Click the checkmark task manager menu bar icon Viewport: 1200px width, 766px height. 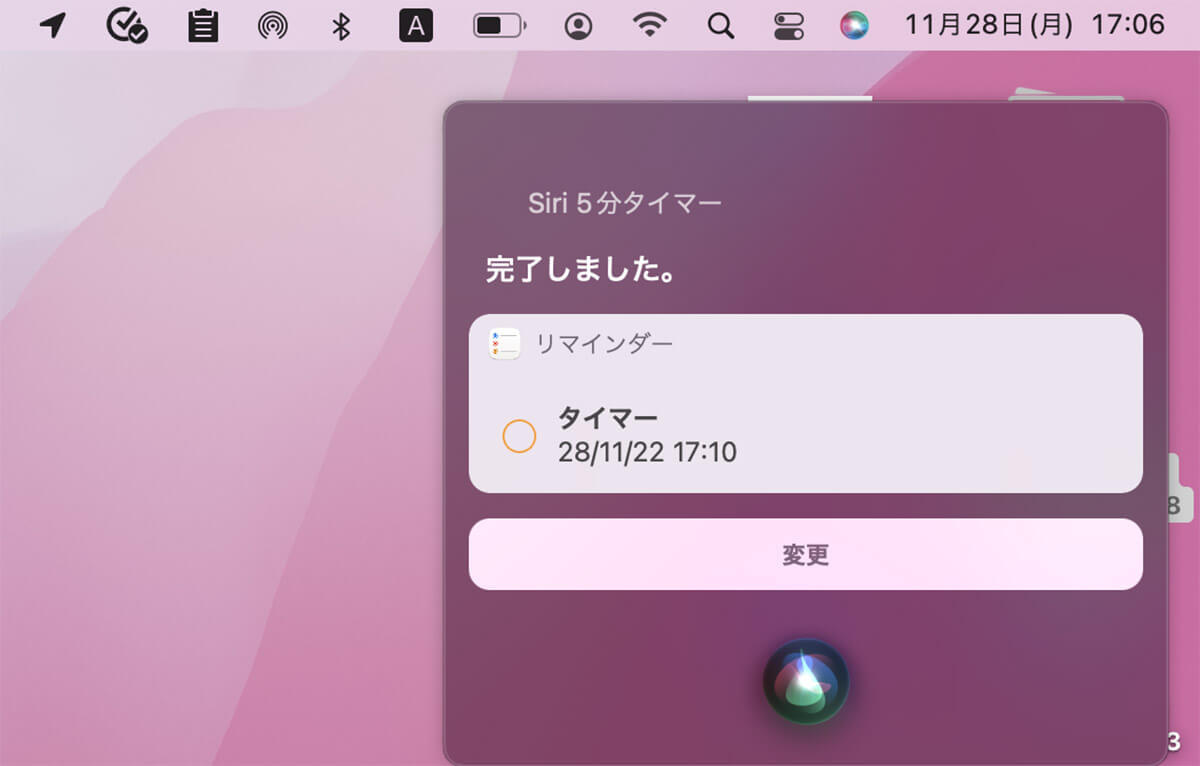[x=127, y=25]
